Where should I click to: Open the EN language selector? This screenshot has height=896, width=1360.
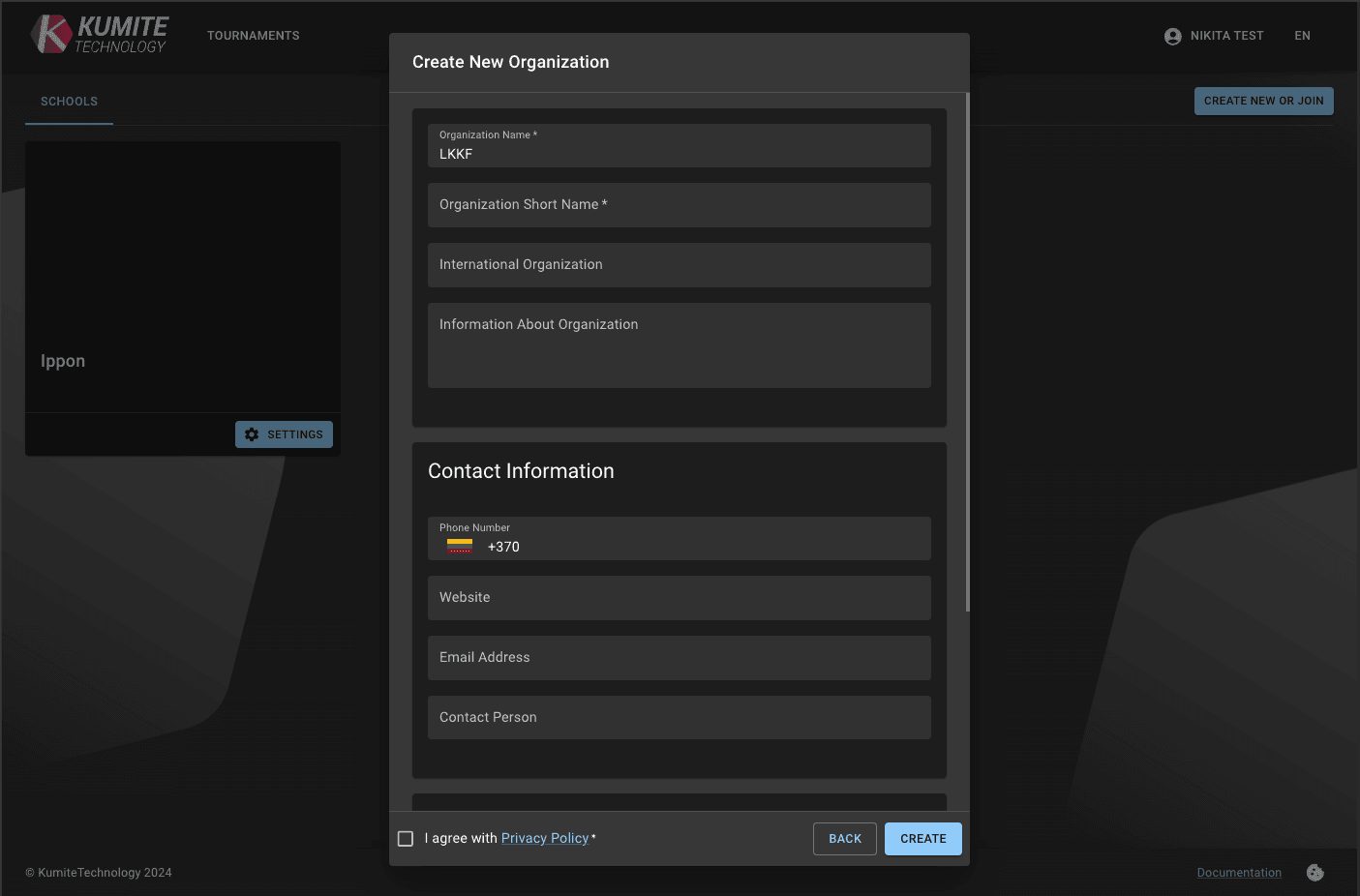[1302, 36]
